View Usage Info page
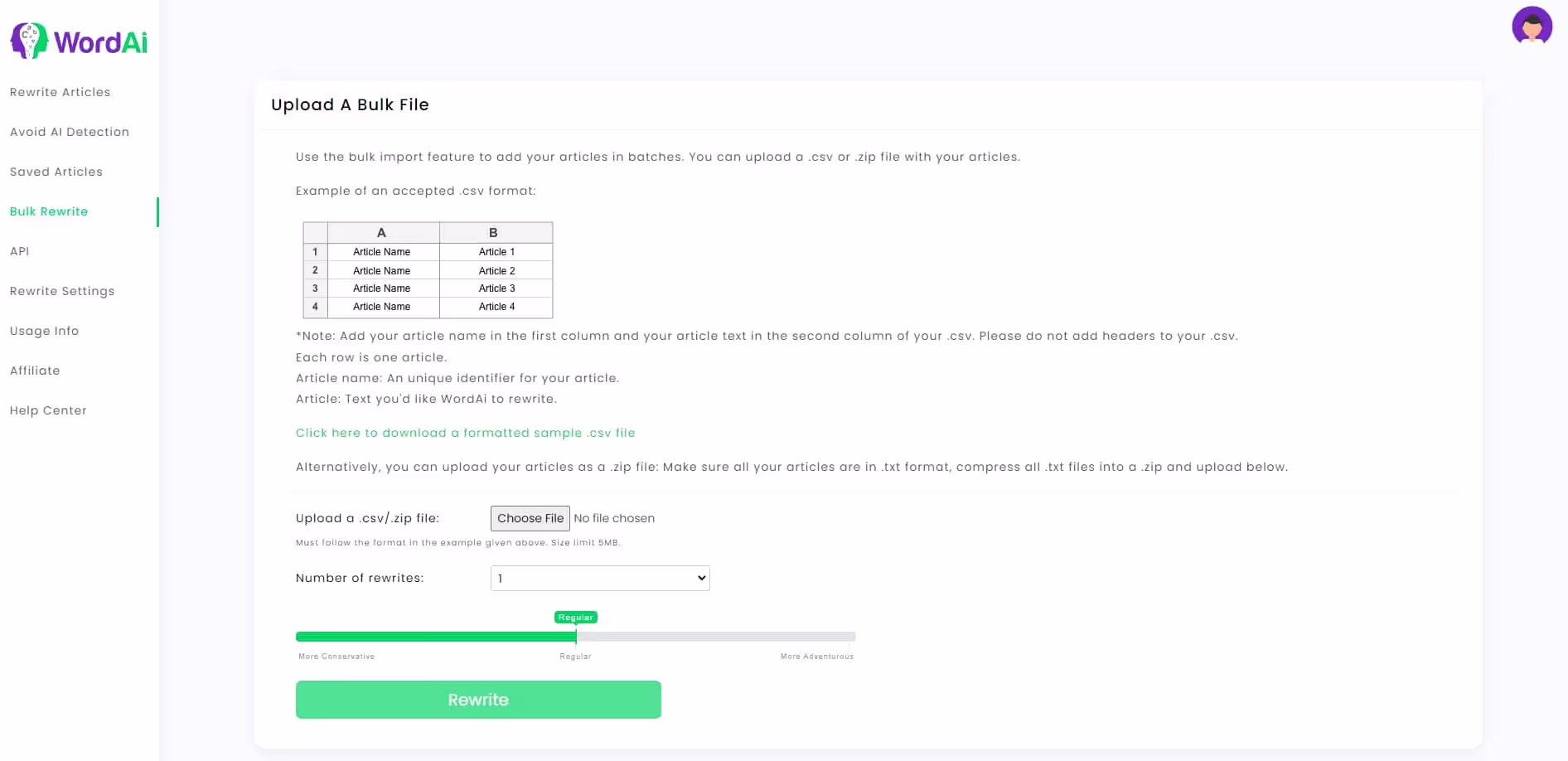 tap(44, 331)
